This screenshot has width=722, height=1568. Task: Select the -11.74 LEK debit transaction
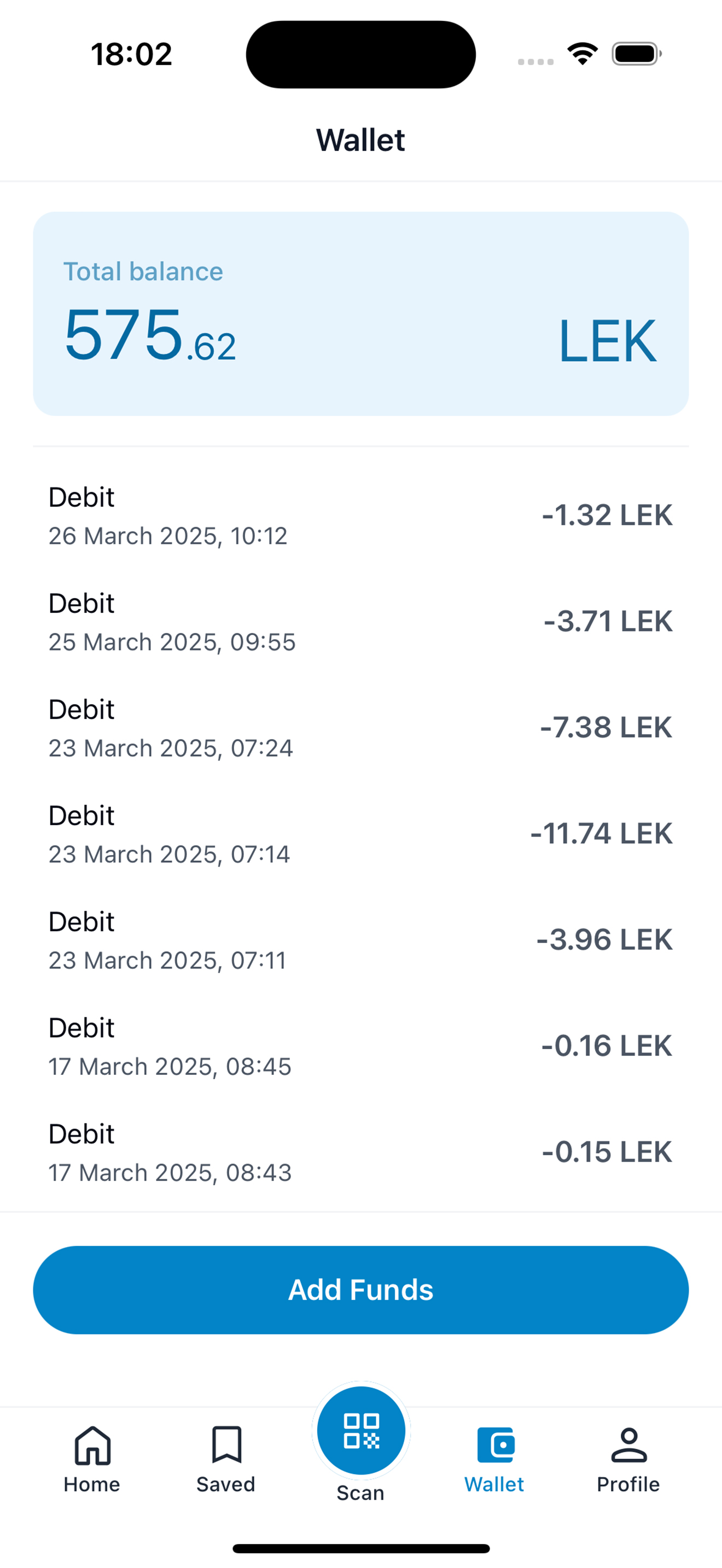[x=361, y=834]
